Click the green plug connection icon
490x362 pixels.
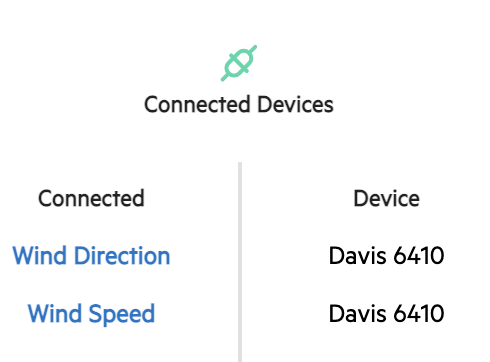coord(239,63)
